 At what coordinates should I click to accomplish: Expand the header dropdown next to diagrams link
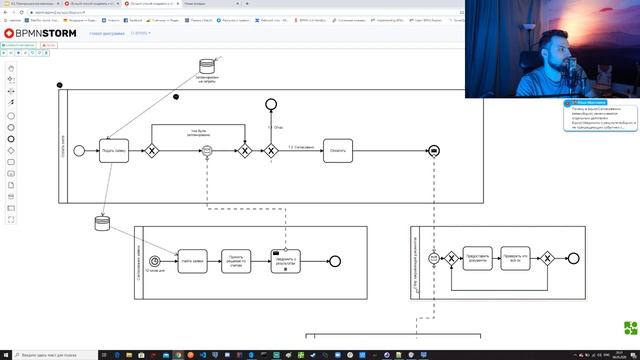coord(140,33)
